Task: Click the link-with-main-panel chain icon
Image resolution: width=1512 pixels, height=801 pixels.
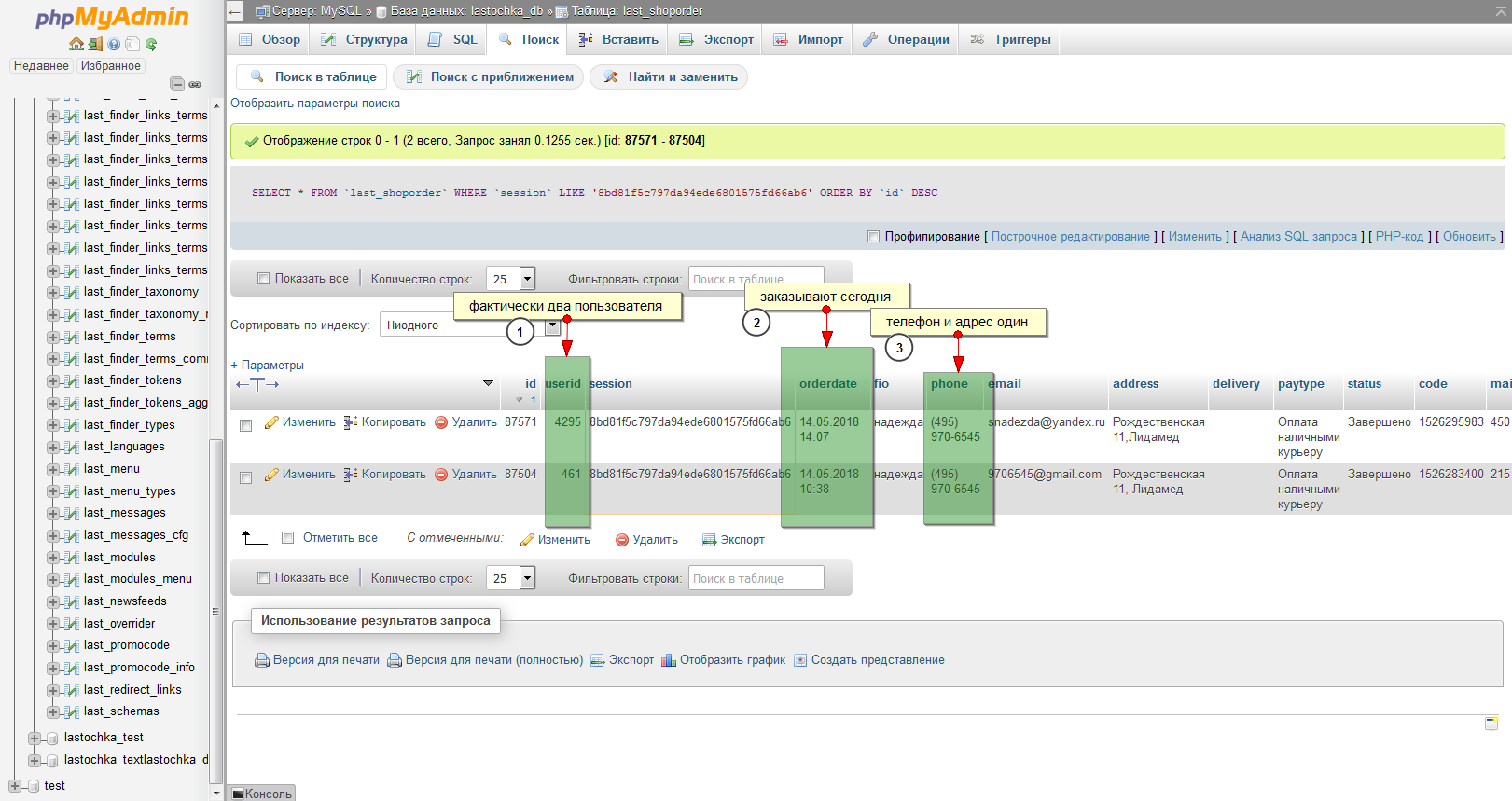Action: point(195,84)
